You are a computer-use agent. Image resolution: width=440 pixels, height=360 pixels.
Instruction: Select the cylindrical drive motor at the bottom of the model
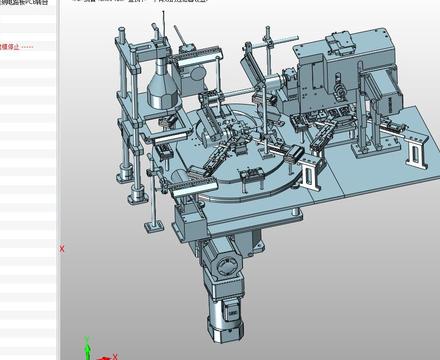click(225, 319)
